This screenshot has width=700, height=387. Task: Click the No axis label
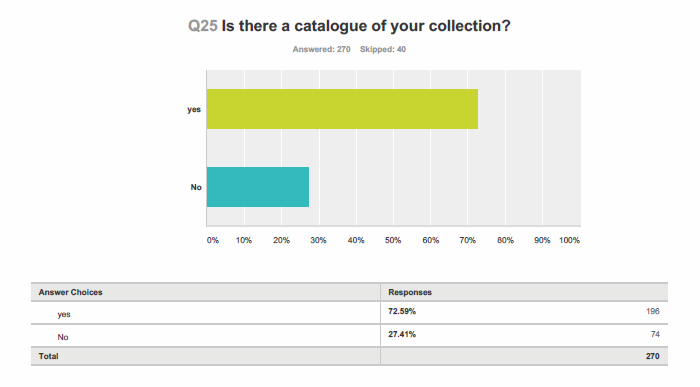pyautogui.click(x=196, y=187)
